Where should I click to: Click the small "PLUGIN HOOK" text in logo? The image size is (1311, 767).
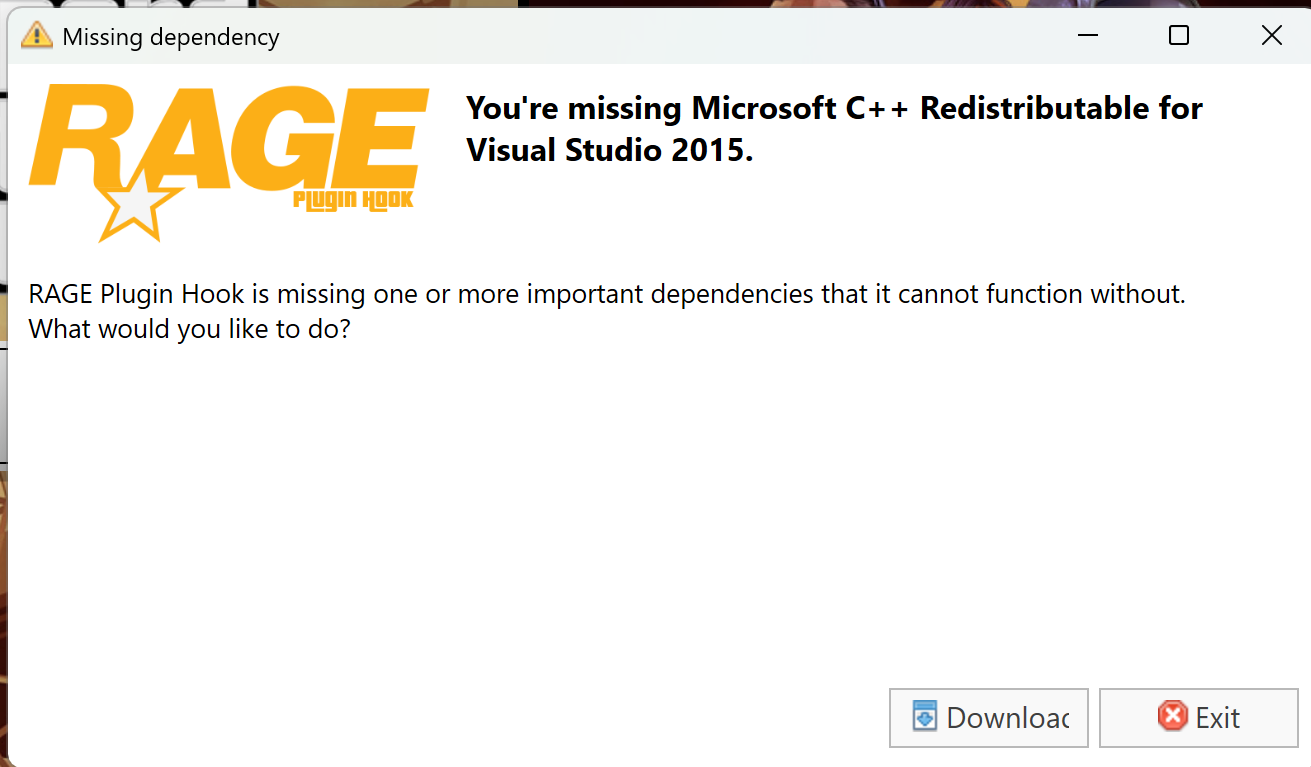pyautogui.click(x=353, y=200)
